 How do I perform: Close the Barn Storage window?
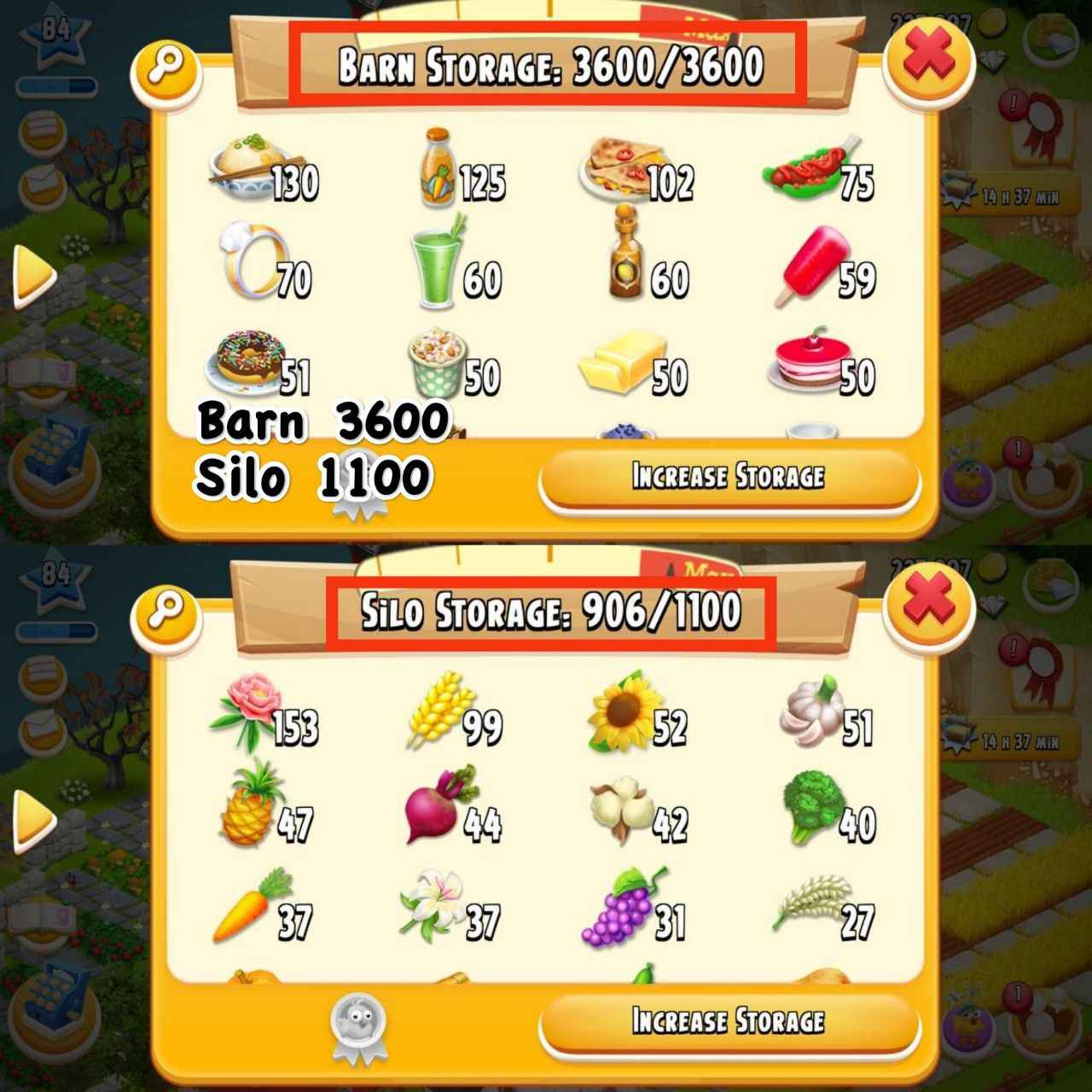pyautogui.click(x=928, y=60)
